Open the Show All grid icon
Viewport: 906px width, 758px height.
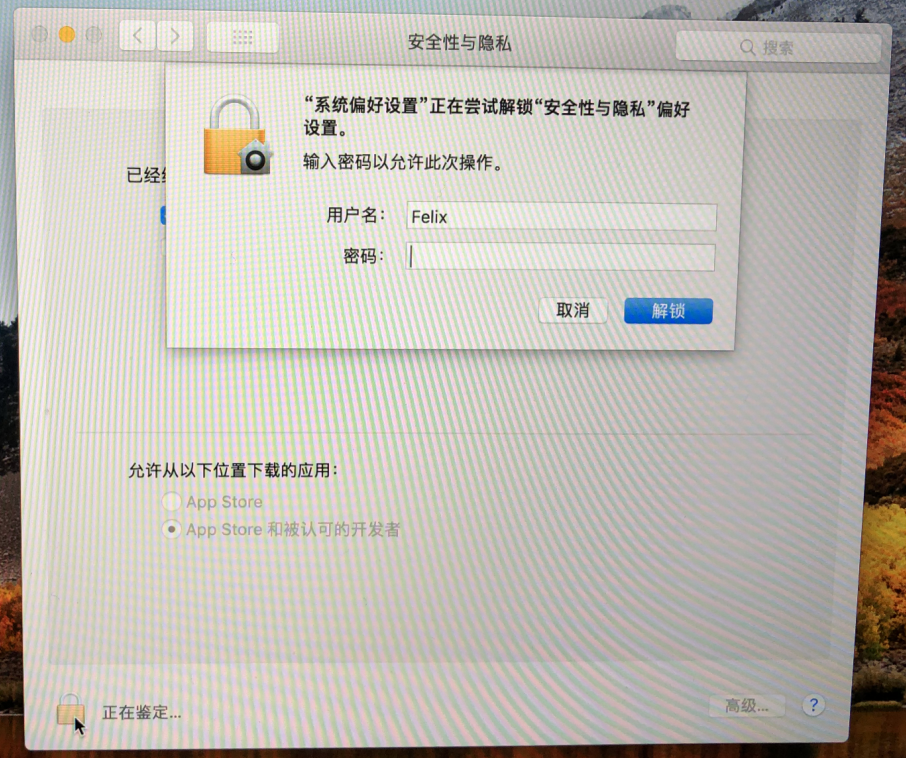[x=242, y=38]
